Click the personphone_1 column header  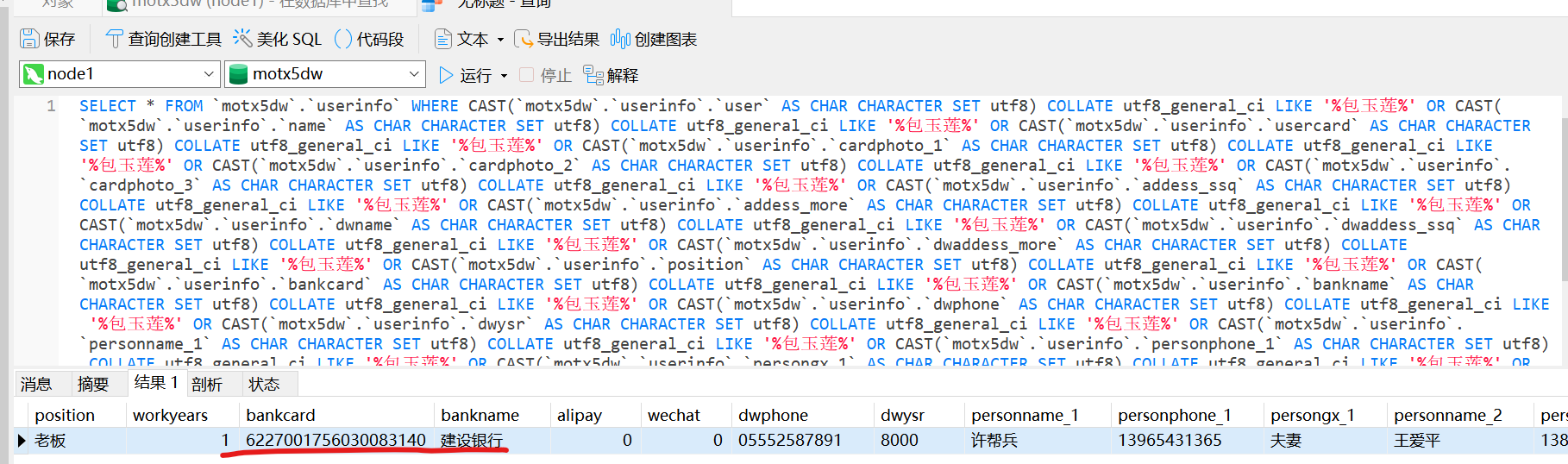1188,415
